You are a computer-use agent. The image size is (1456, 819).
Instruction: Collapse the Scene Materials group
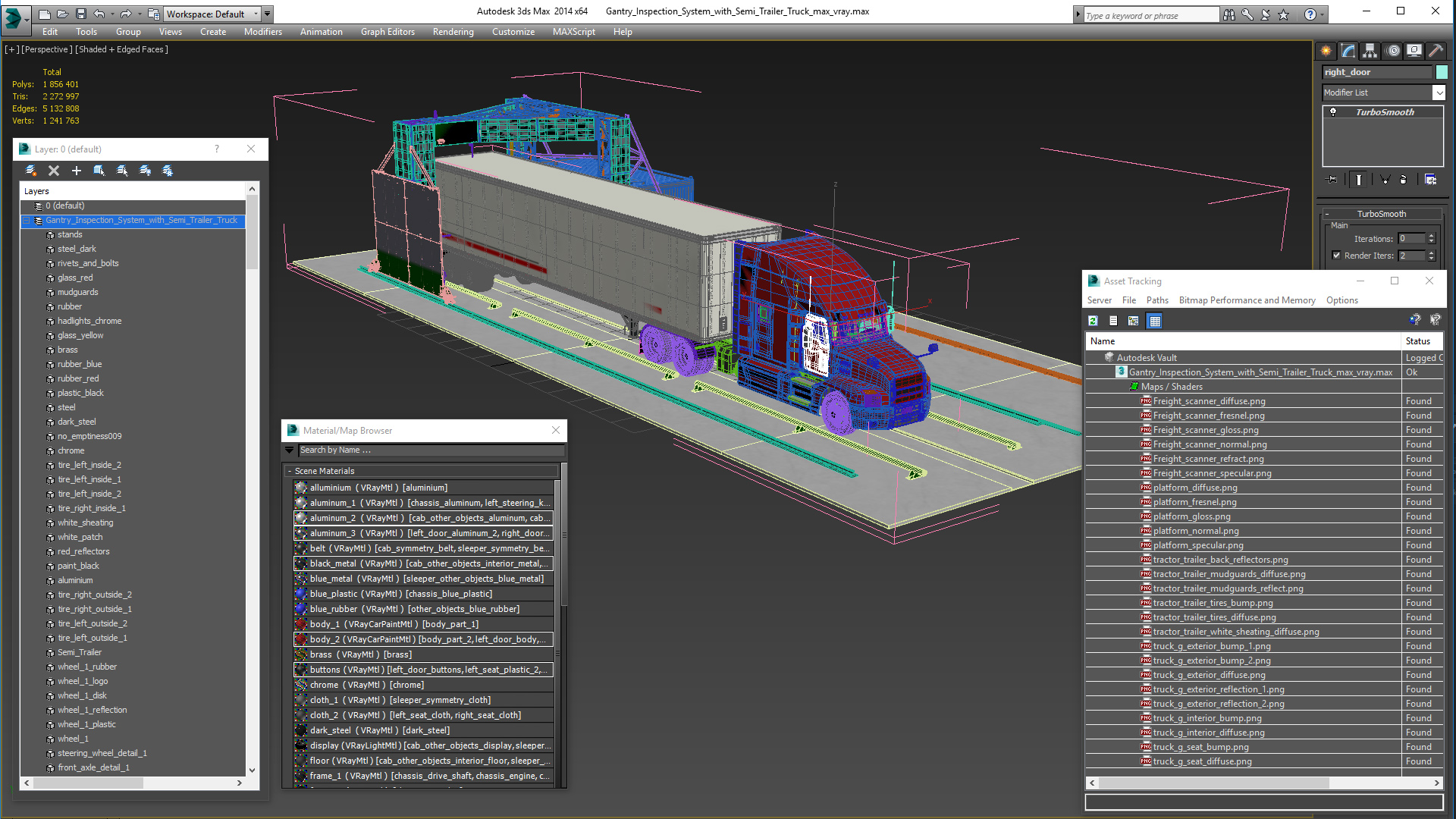pos(290,471)
